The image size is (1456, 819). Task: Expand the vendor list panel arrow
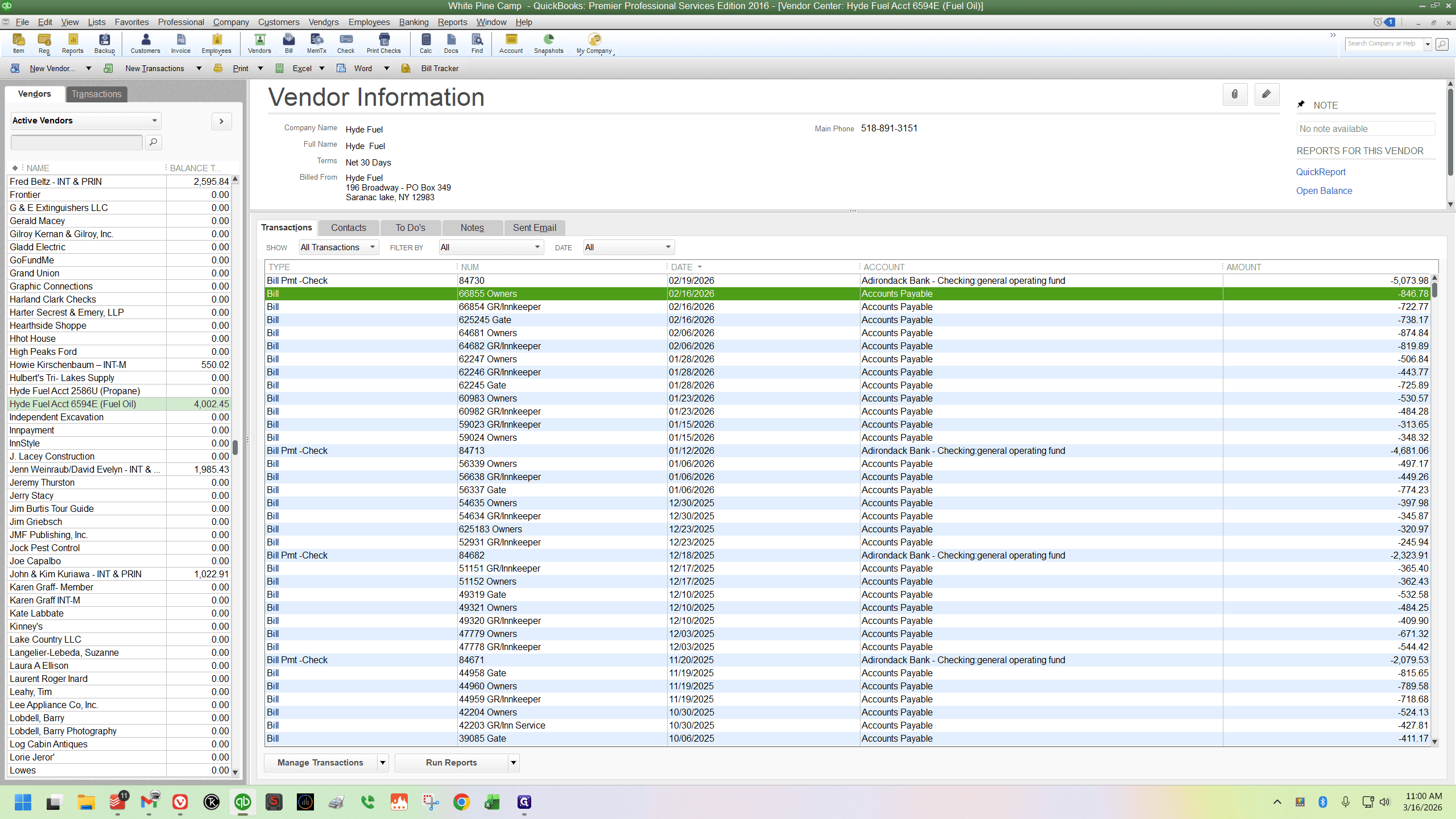(x=222, y=121)
